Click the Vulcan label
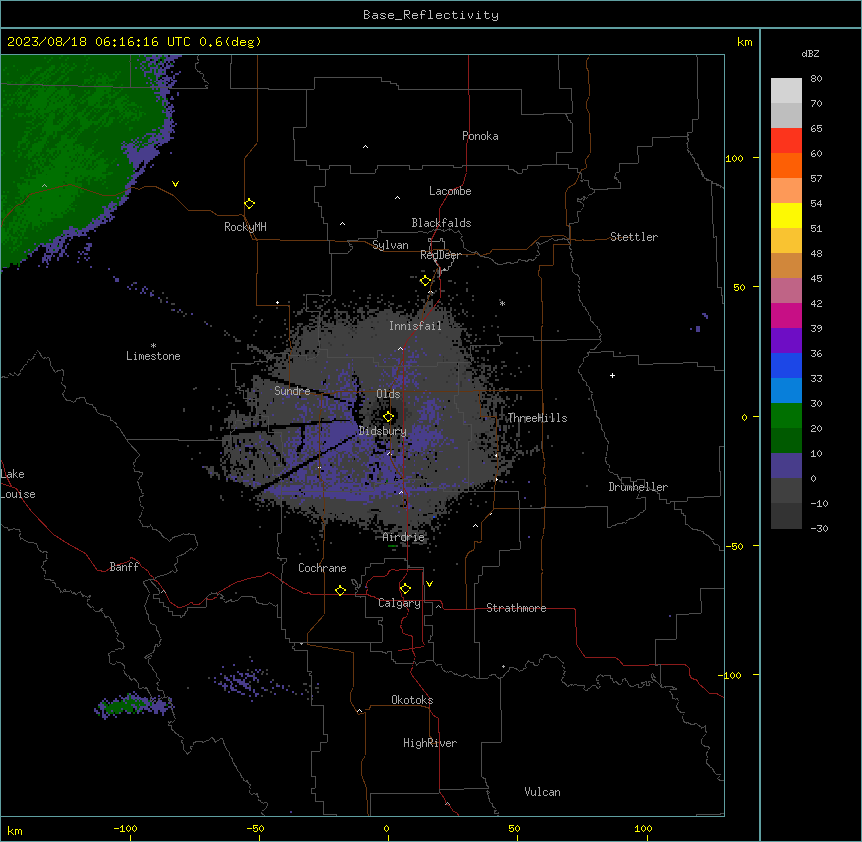862x842 pixels. [543, 792]
